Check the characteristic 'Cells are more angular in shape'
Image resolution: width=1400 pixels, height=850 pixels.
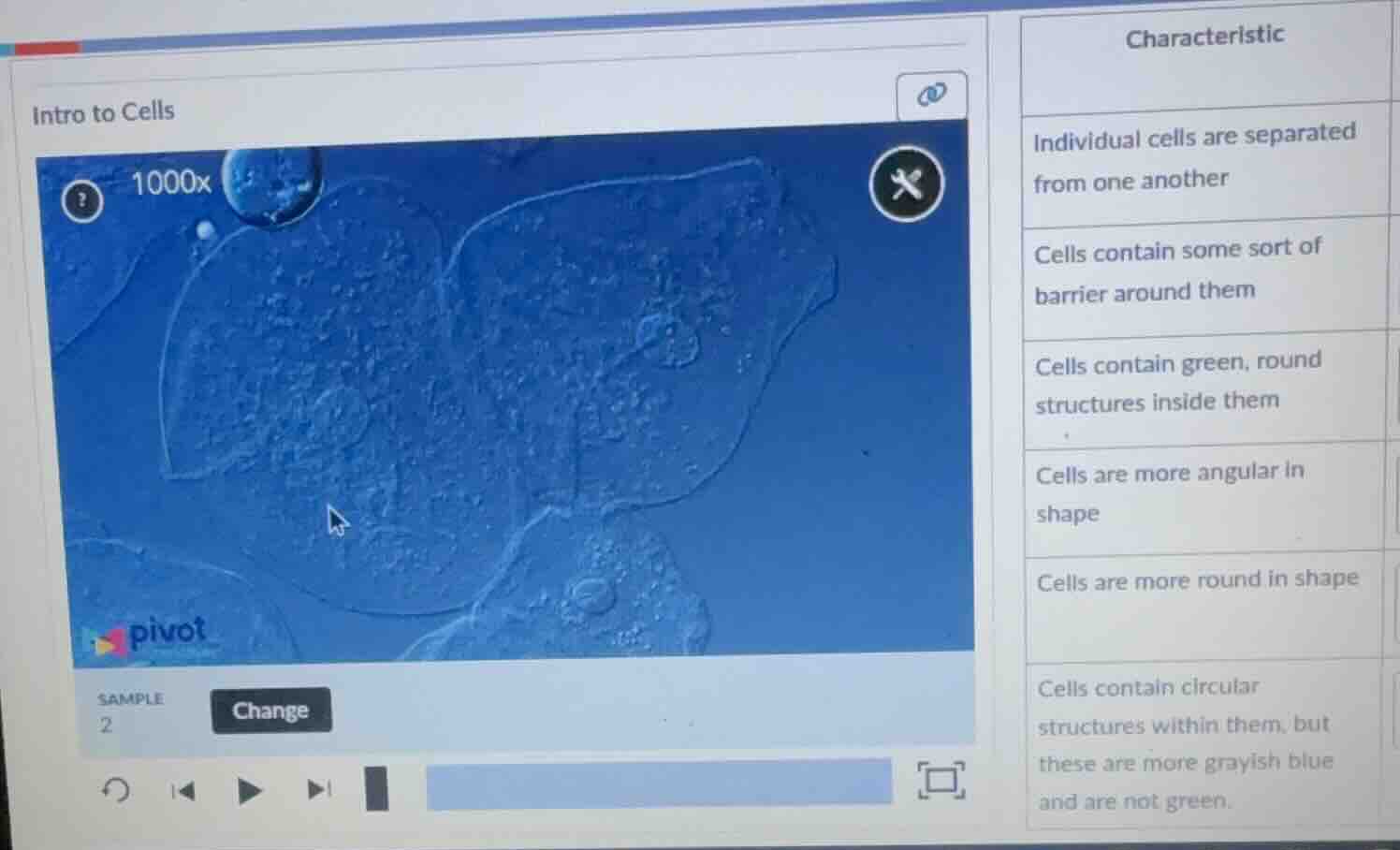1393,494
